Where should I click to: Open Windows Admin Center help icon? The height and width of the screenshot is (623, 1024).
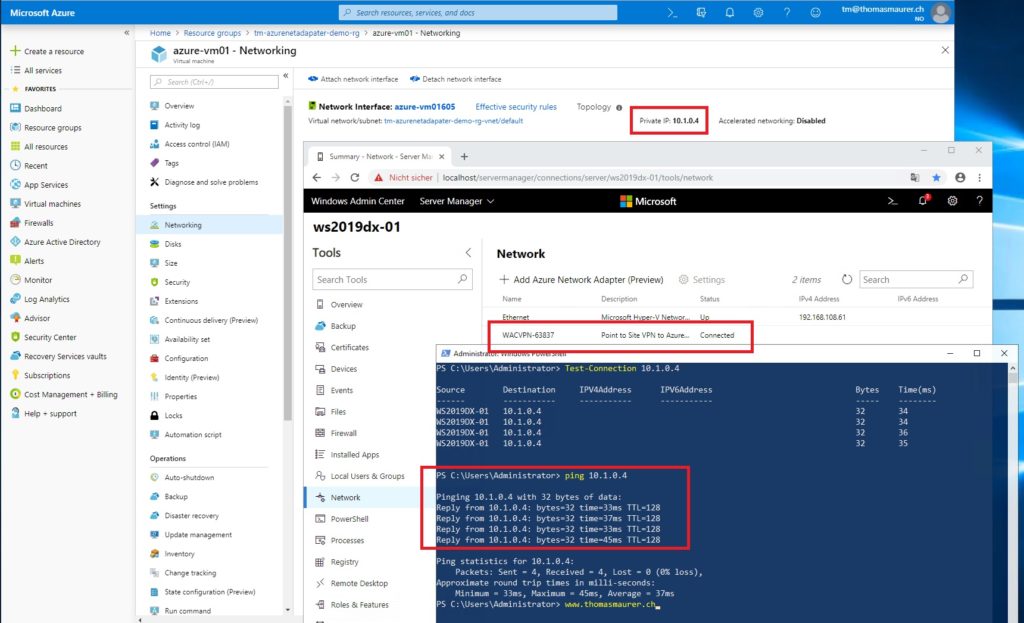tap(979, 201)
